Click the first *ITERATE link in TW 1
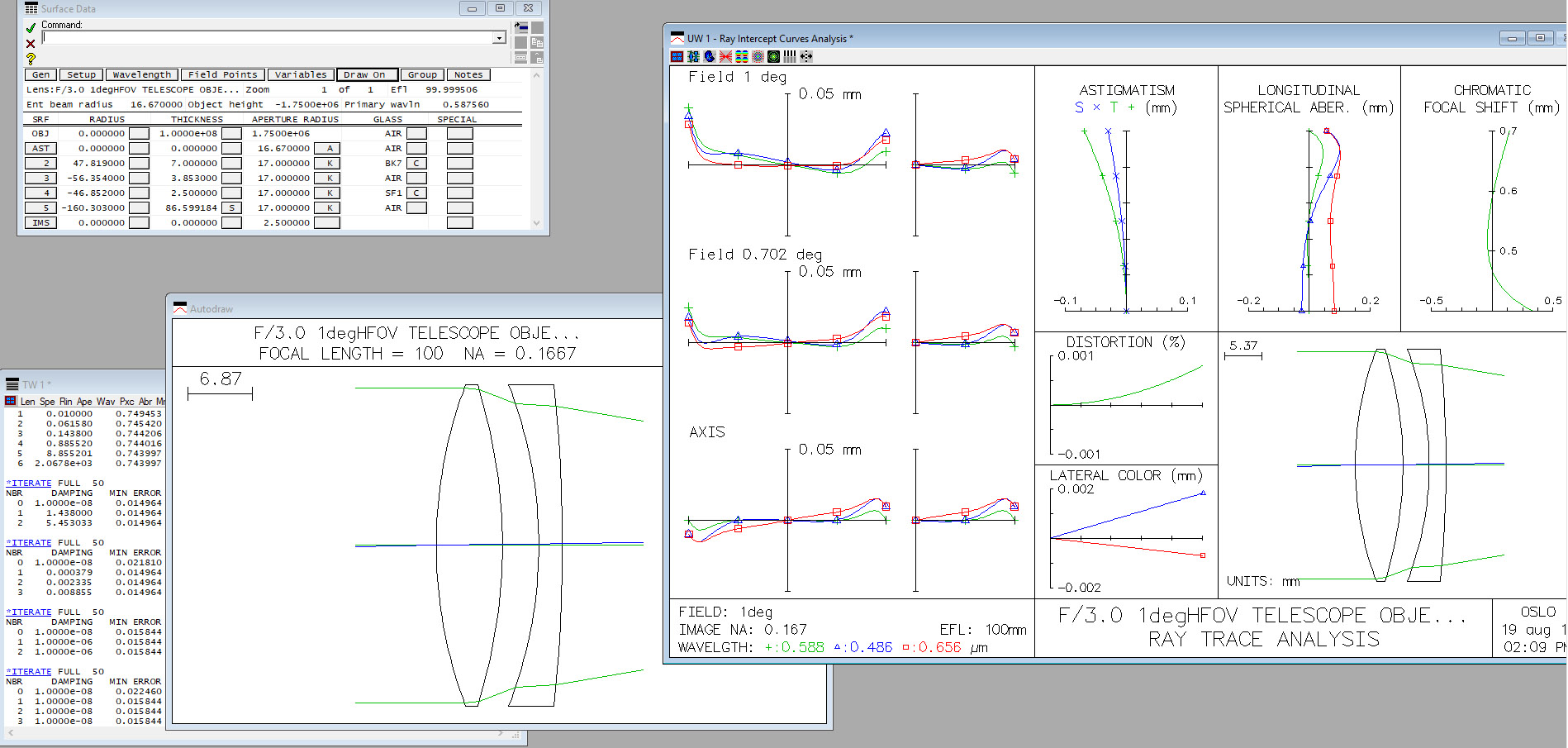The height and width of the screenshot is (748, 1568). [29, 483]
